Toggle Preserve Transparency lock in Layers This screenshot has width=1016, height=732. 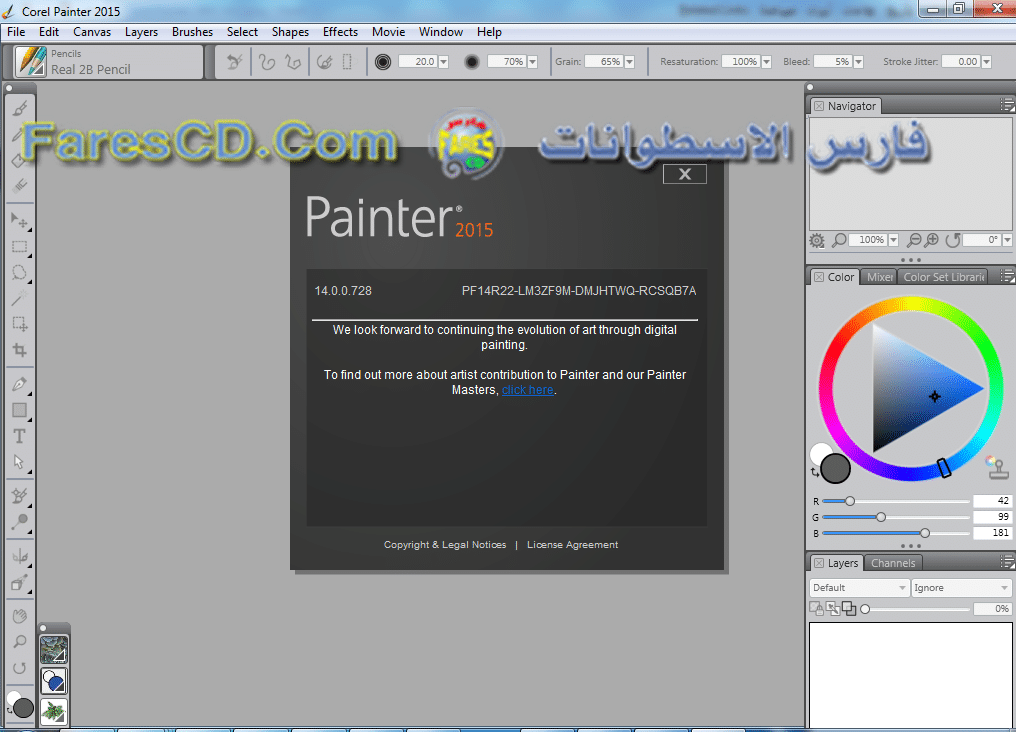point(816,608)
